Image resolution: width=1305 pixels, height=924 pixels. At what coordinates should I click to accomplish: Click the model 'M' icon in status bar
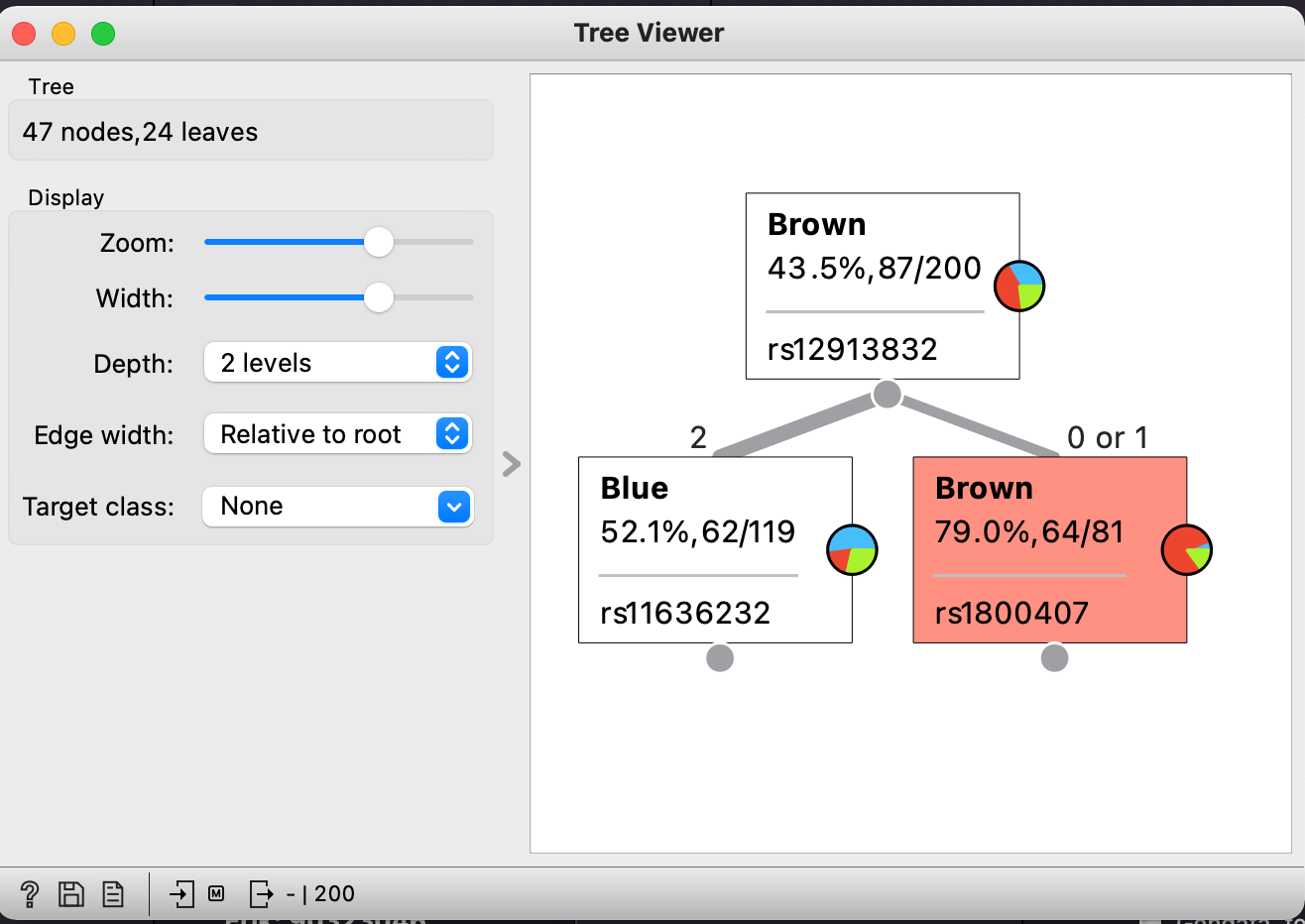pyautogui.click(x=216, y=894)
